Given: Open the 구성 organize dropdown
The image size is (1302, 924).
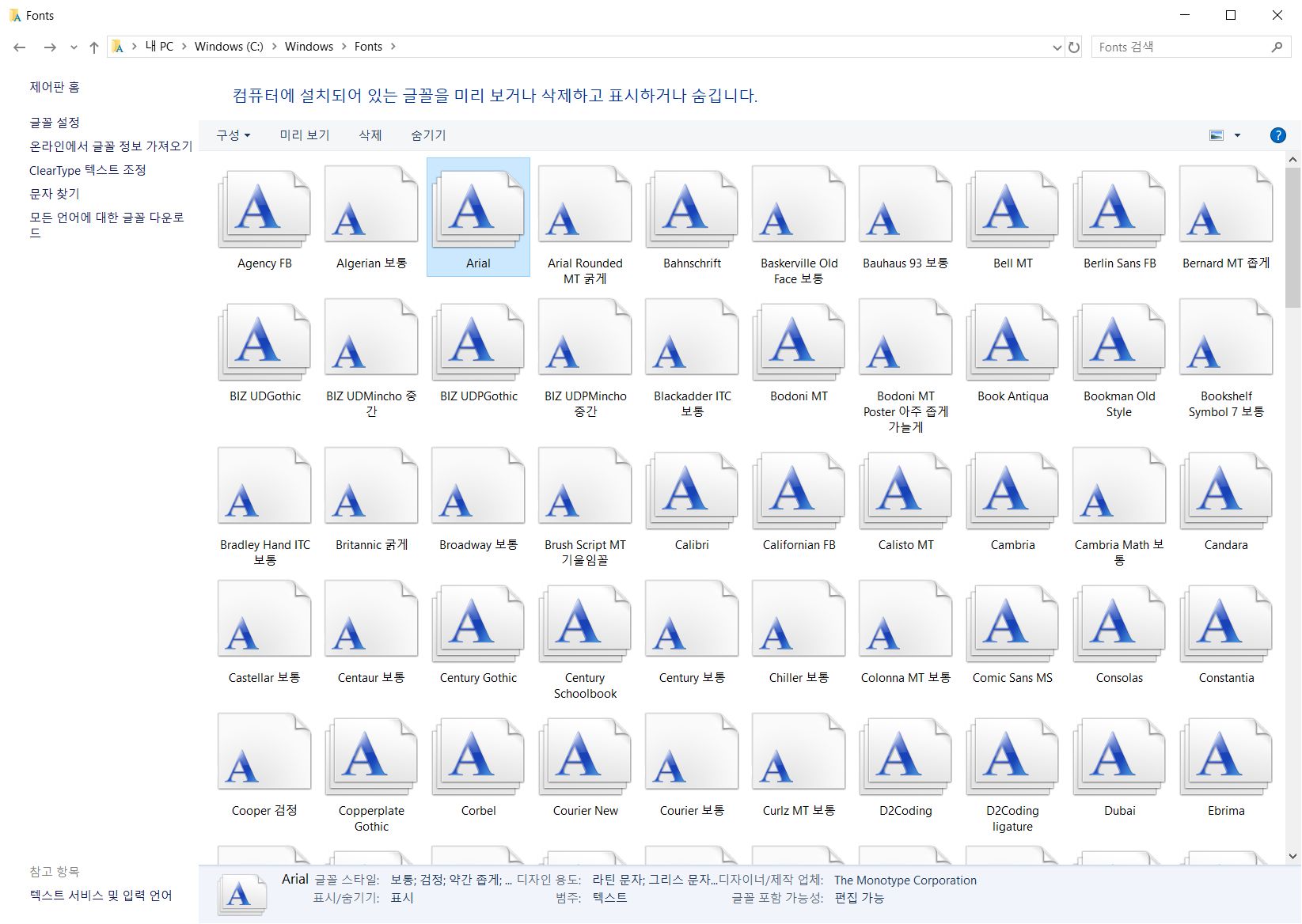Looking at the screenshot, I should click(x=233, y=135).
